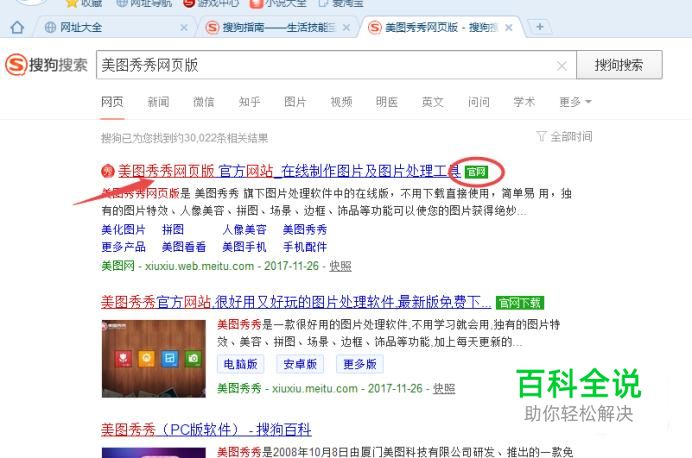The height and width of the screenshot is (458, 692).
Task: Clear the search box with X icon
Action: tap(562, 66)
